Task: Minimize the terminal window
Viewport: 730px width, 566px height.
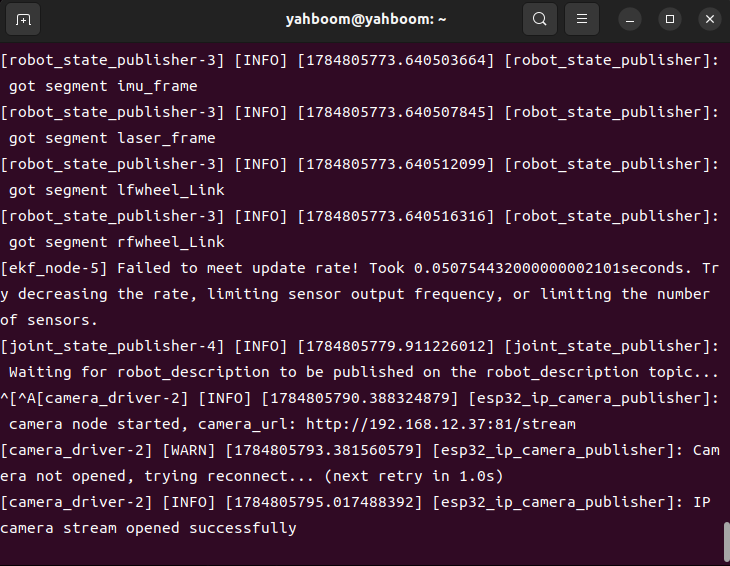Action: [x=630, y=19]
